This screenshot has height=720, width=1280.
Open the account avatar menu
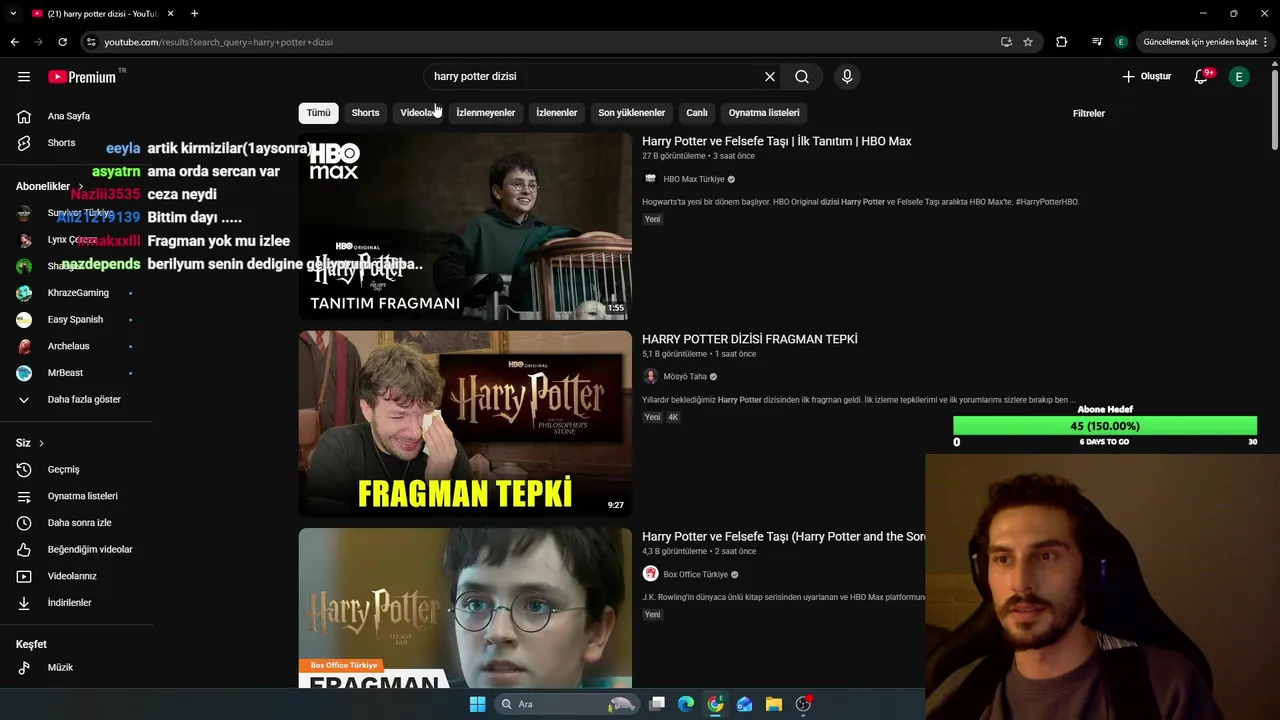(x=1239, y=77)
